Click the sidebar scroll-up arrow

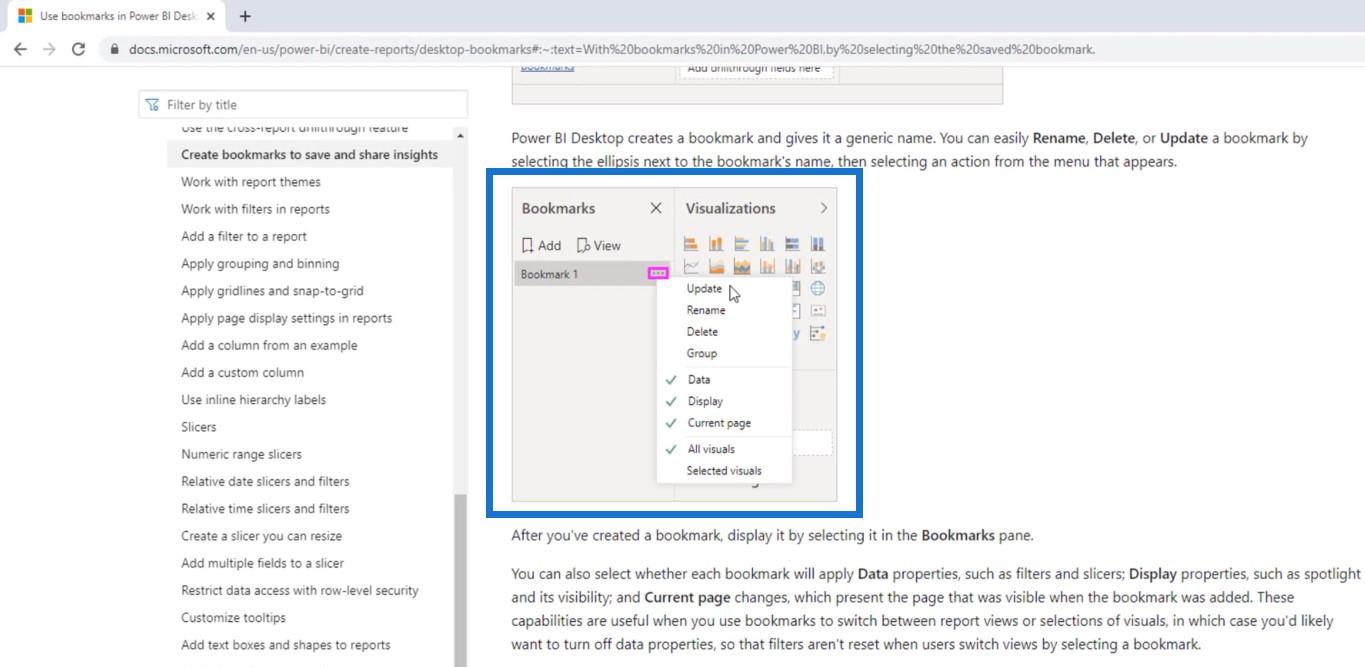(x=460, y=136)
